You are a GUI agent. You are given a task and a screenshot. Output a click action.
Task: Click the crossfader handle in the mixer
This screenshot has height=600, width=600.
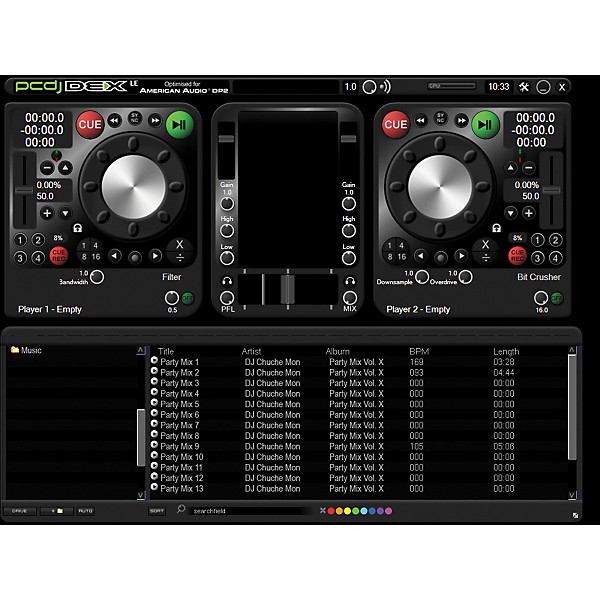click(x=287, y=289)
